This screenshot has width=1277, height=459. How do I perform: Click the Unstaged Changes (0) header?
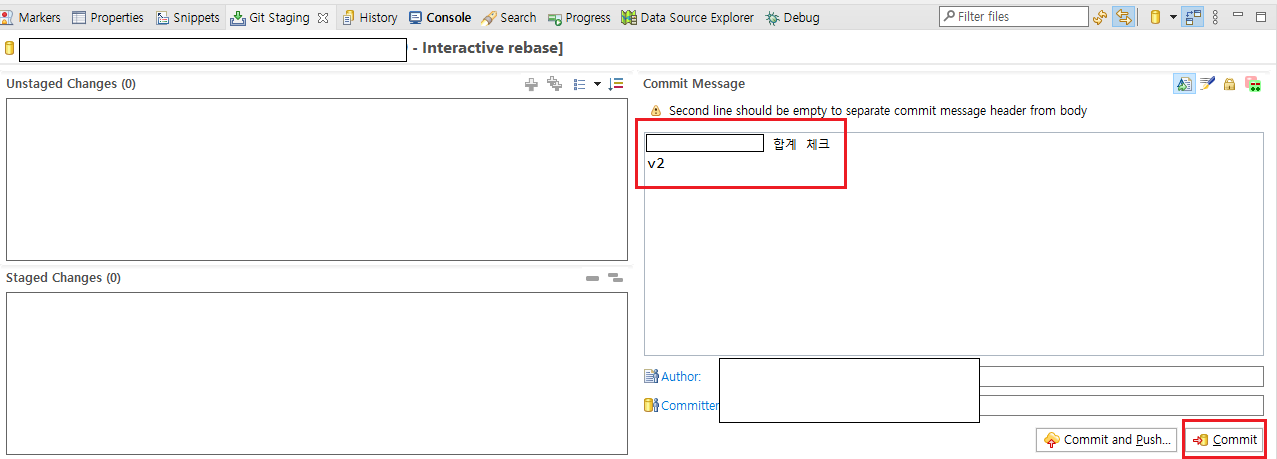pos(71,84)
